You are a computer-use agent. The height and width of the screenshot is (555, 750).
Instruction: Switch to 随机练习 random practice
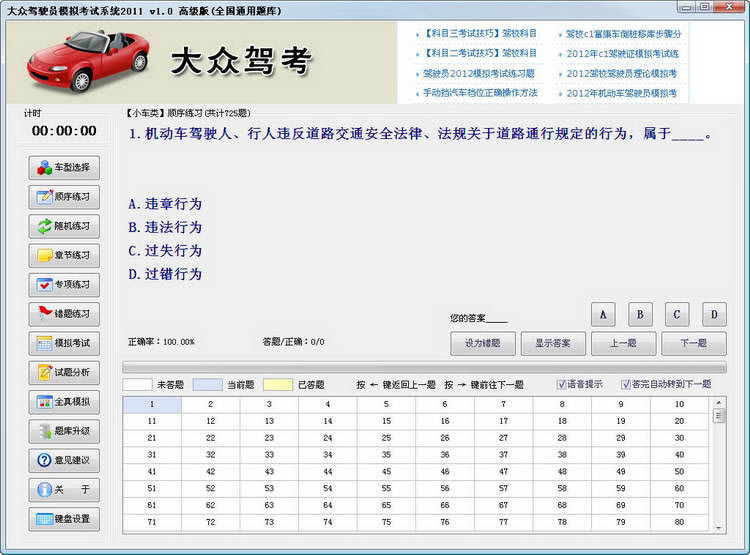coord(63,226)
